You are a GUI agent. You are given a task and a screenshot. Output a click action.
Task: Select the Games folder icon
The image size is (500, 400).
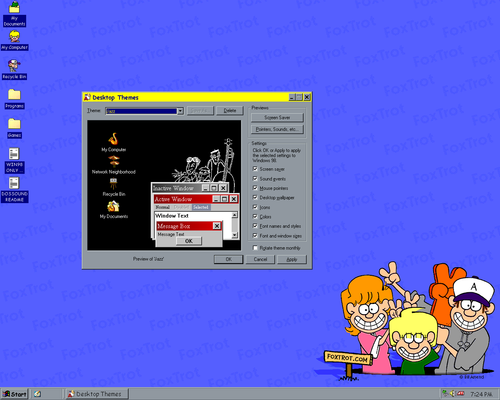point(14,128)
